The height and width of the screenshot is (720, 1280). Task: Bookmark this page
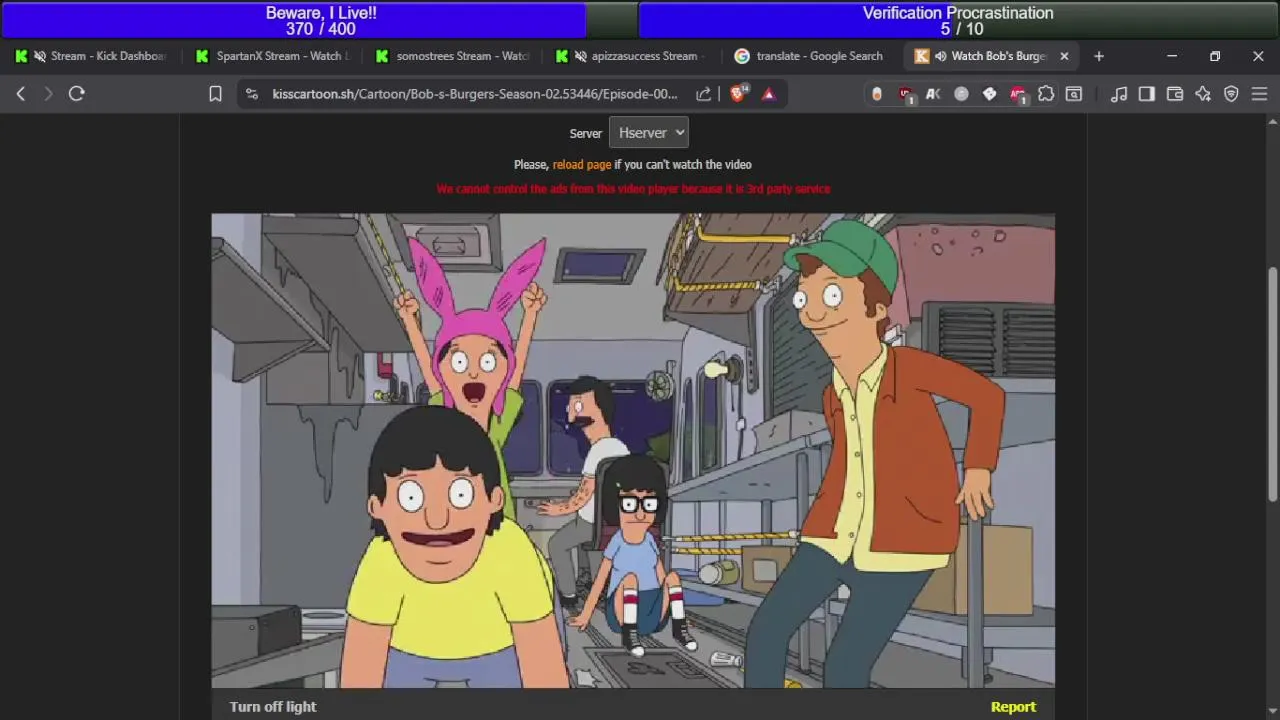215,93
